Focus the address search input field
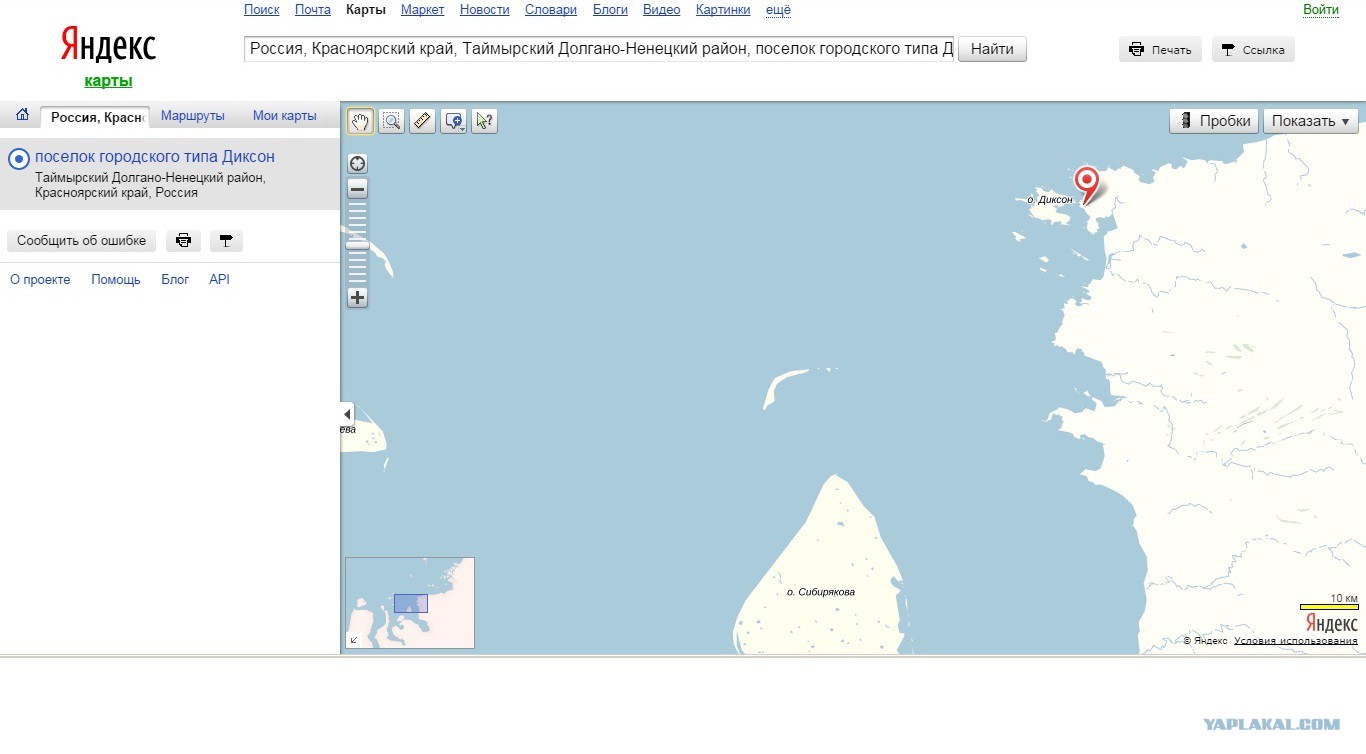1366x754 pixels. tap(600, 49)
